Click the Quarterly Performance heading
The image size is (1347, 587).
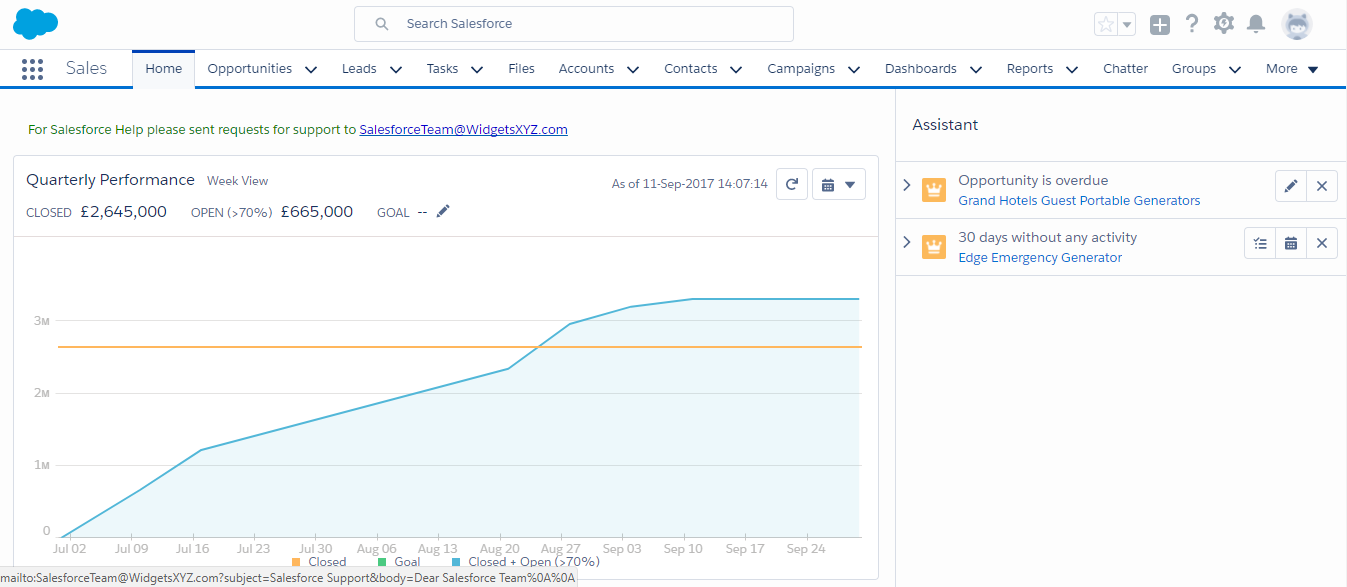coord(110,180)
